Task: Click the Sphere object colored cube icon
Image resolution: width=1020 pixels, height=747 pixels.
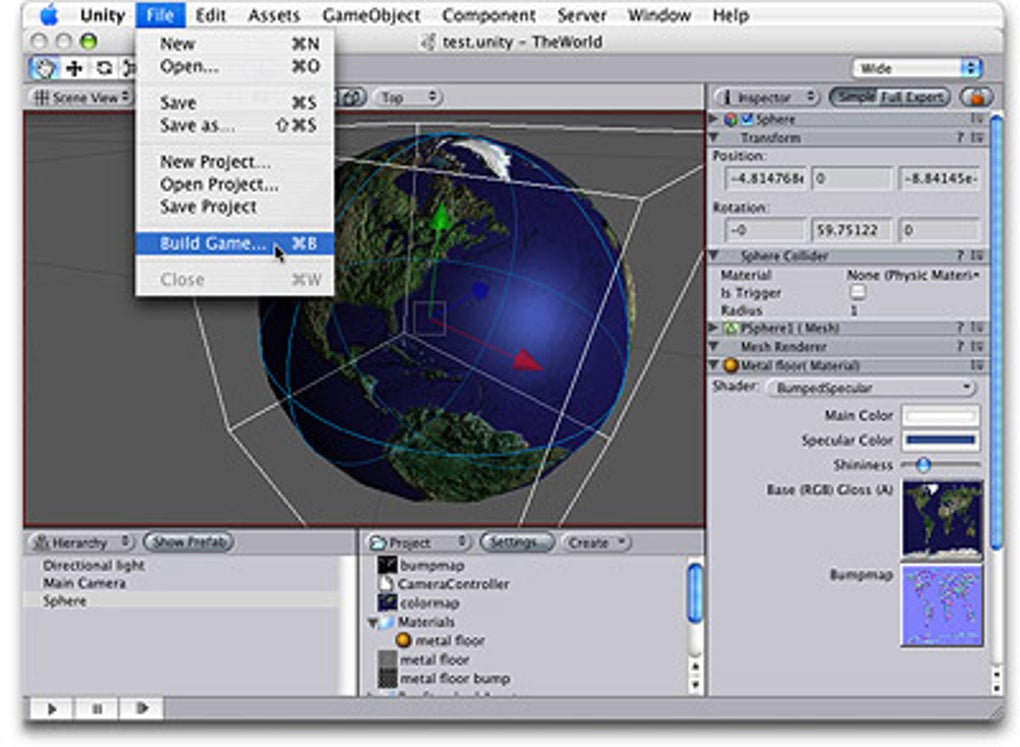Action: (731, 119)
